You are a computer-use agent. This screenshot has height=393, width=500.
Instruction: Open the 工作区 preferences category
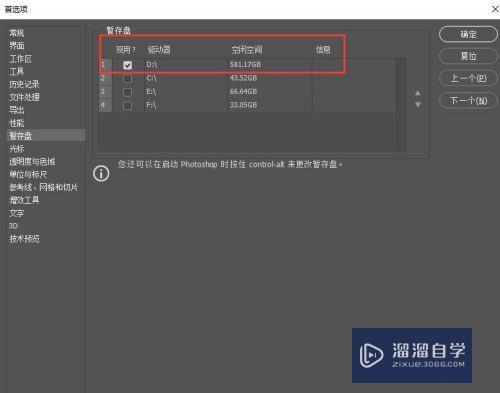click(20, 59)
